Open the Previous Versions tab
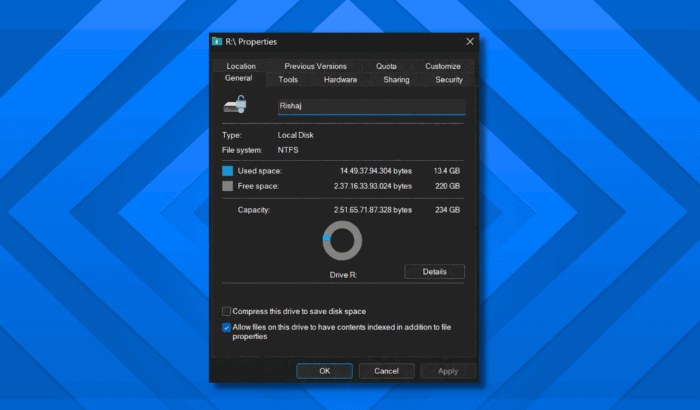 (315, 66)
